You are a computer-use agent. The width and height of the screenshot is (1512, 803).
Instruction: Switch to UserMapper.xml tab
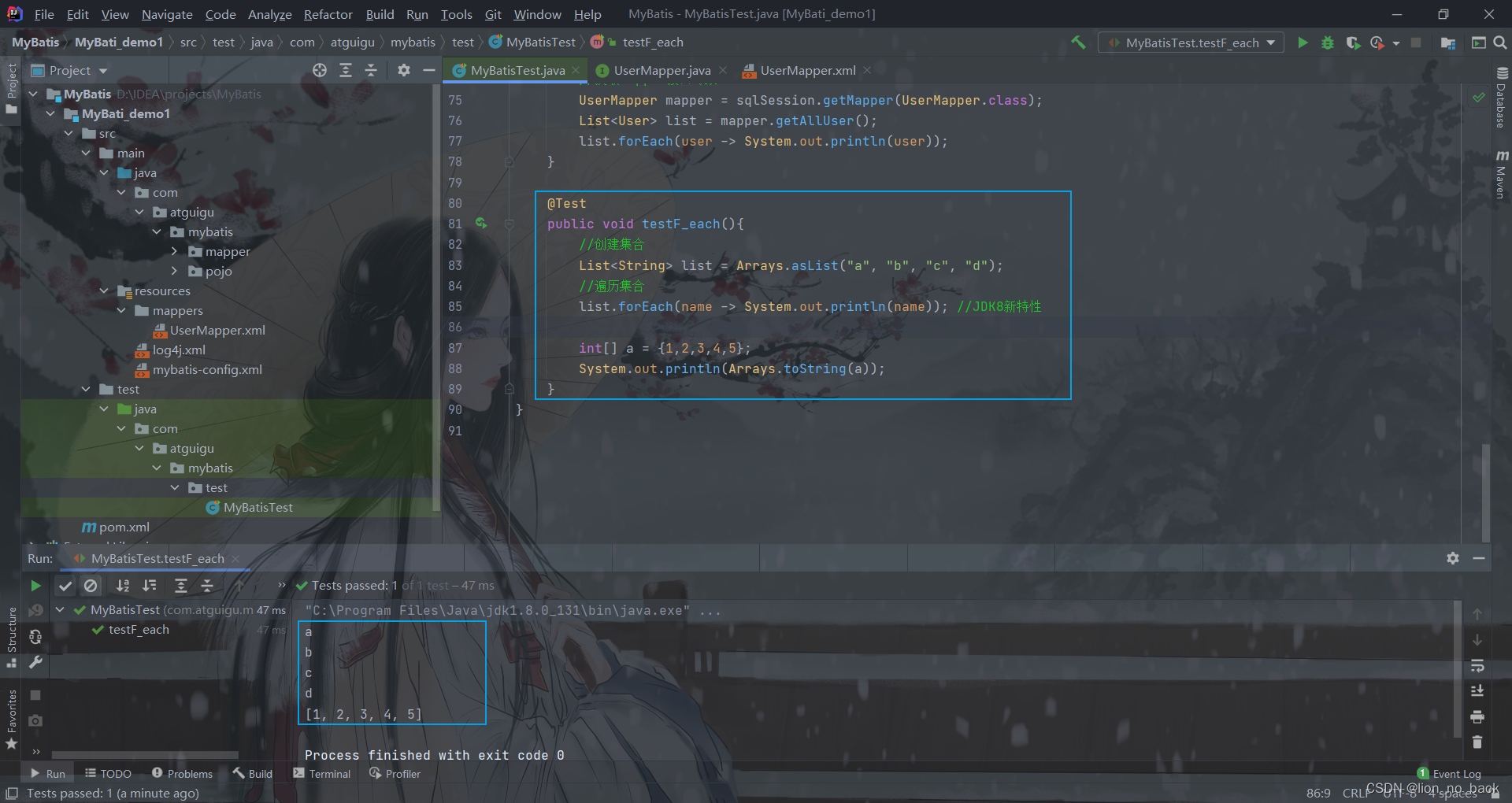pos(807,70)
